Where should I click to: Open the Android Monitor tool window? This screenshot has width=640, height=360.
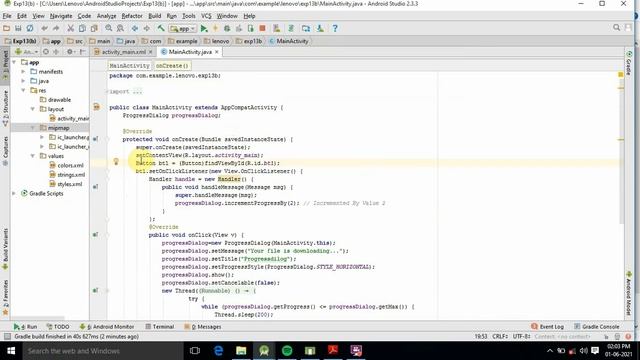pos(107,327)
